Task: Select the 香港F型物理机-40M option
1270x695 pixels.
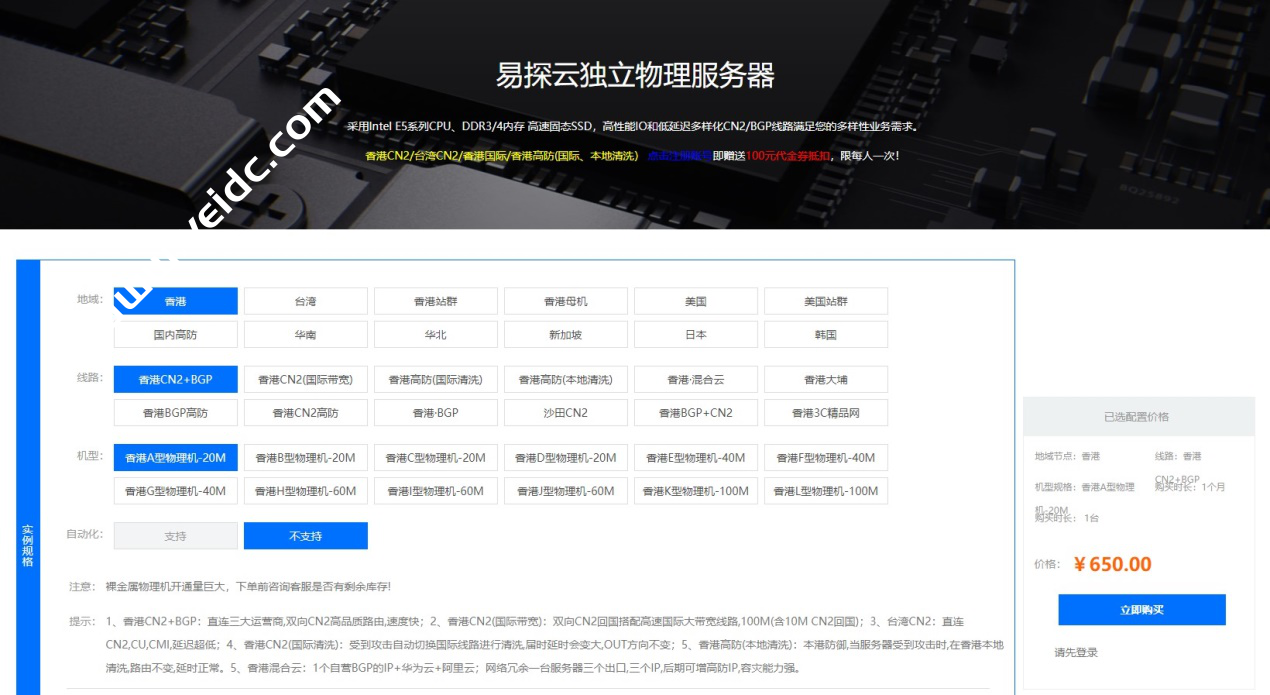Action: point(826,457)
